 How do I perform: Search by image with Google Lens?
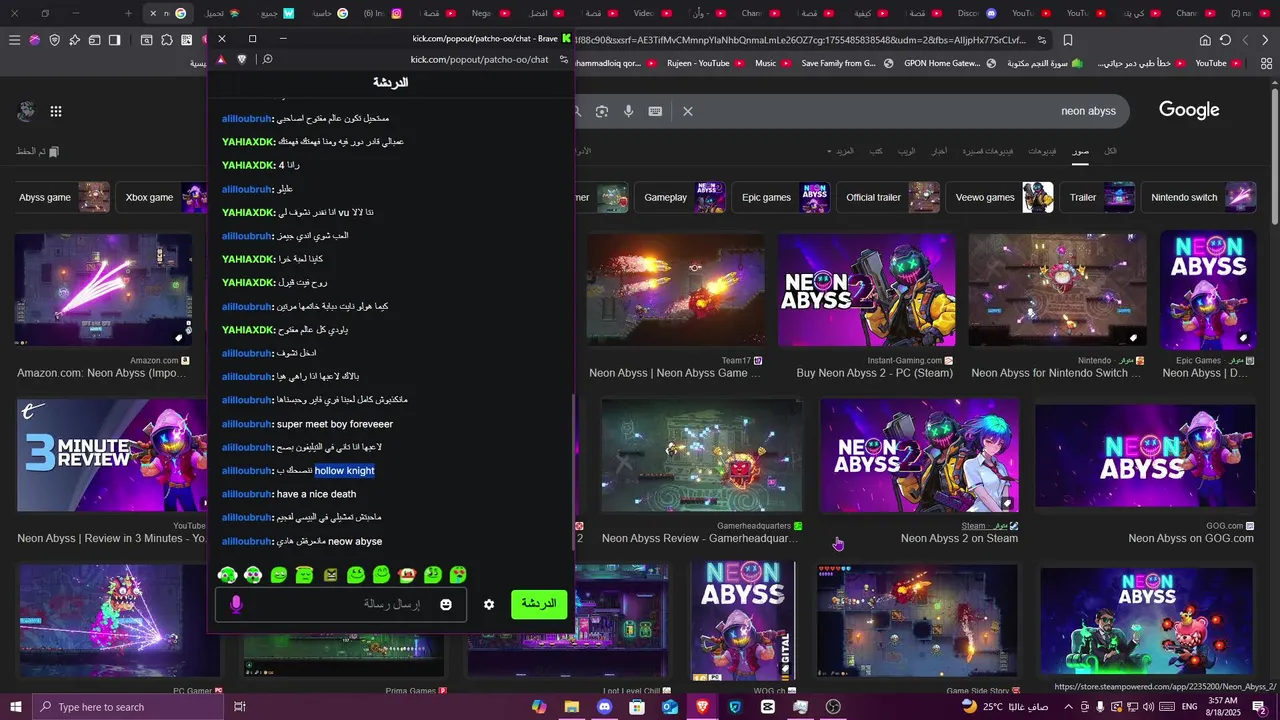click(602, 111)
